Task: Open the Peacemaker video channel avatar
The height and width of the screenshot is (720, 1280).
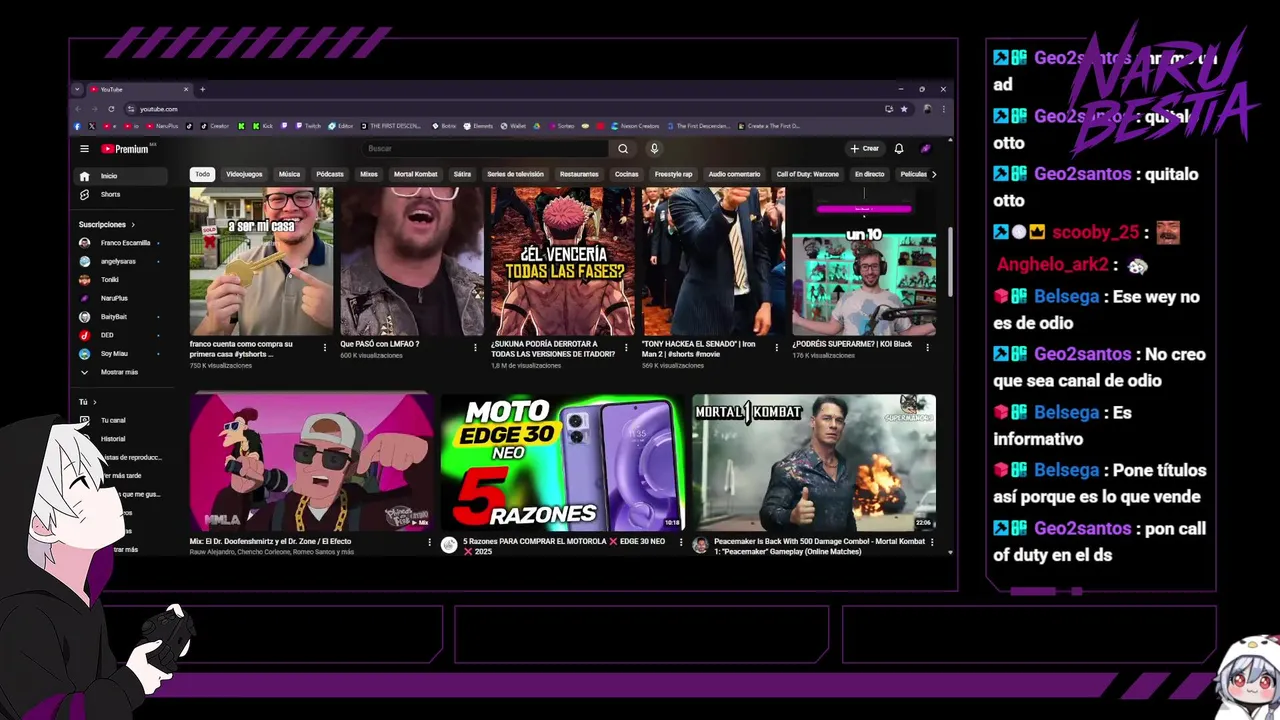Action: [x=700, y=545]
